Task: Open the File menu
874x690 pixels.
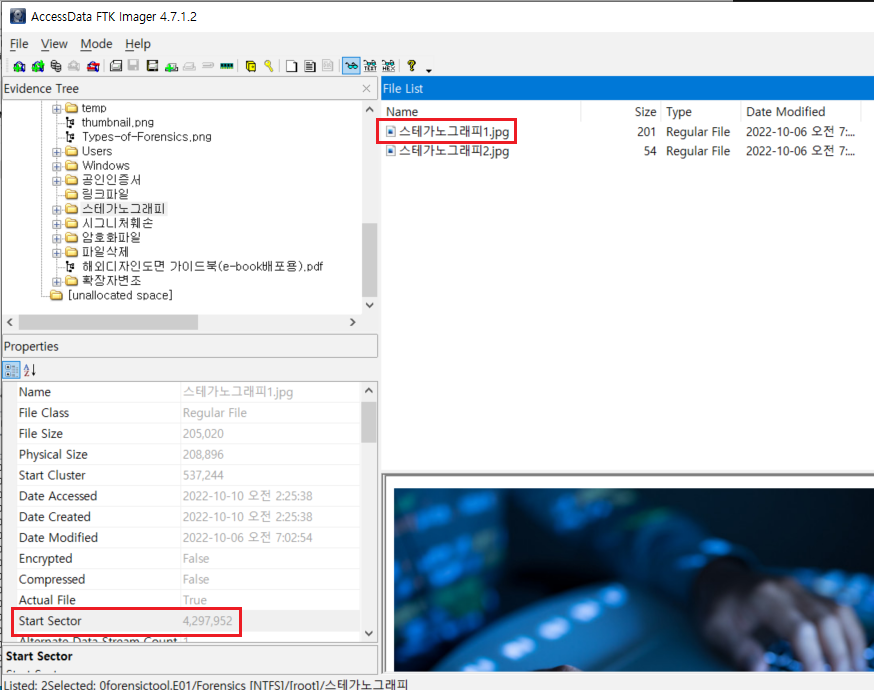Action: 19,44
